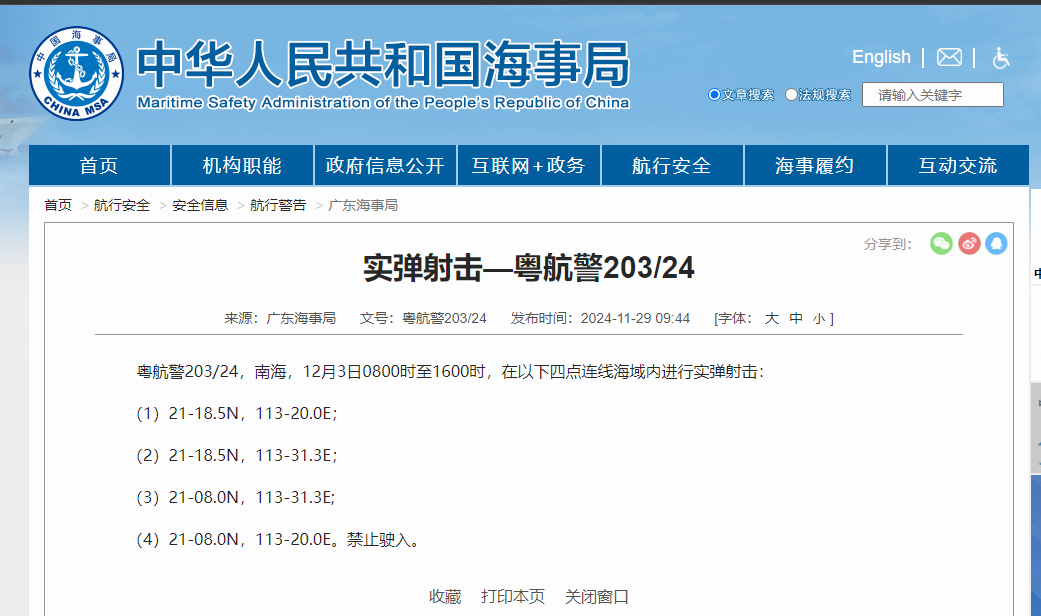Click the 安全信息 breadcrumb link

coord(200,205)
